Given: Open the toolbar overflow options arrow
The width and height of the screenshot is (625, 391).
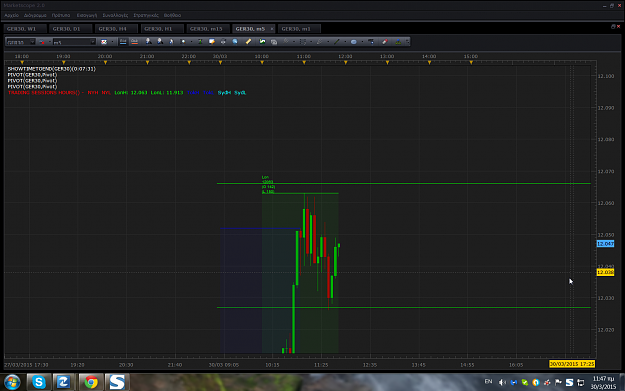Looking at the screenshot, I should (407, 42).
